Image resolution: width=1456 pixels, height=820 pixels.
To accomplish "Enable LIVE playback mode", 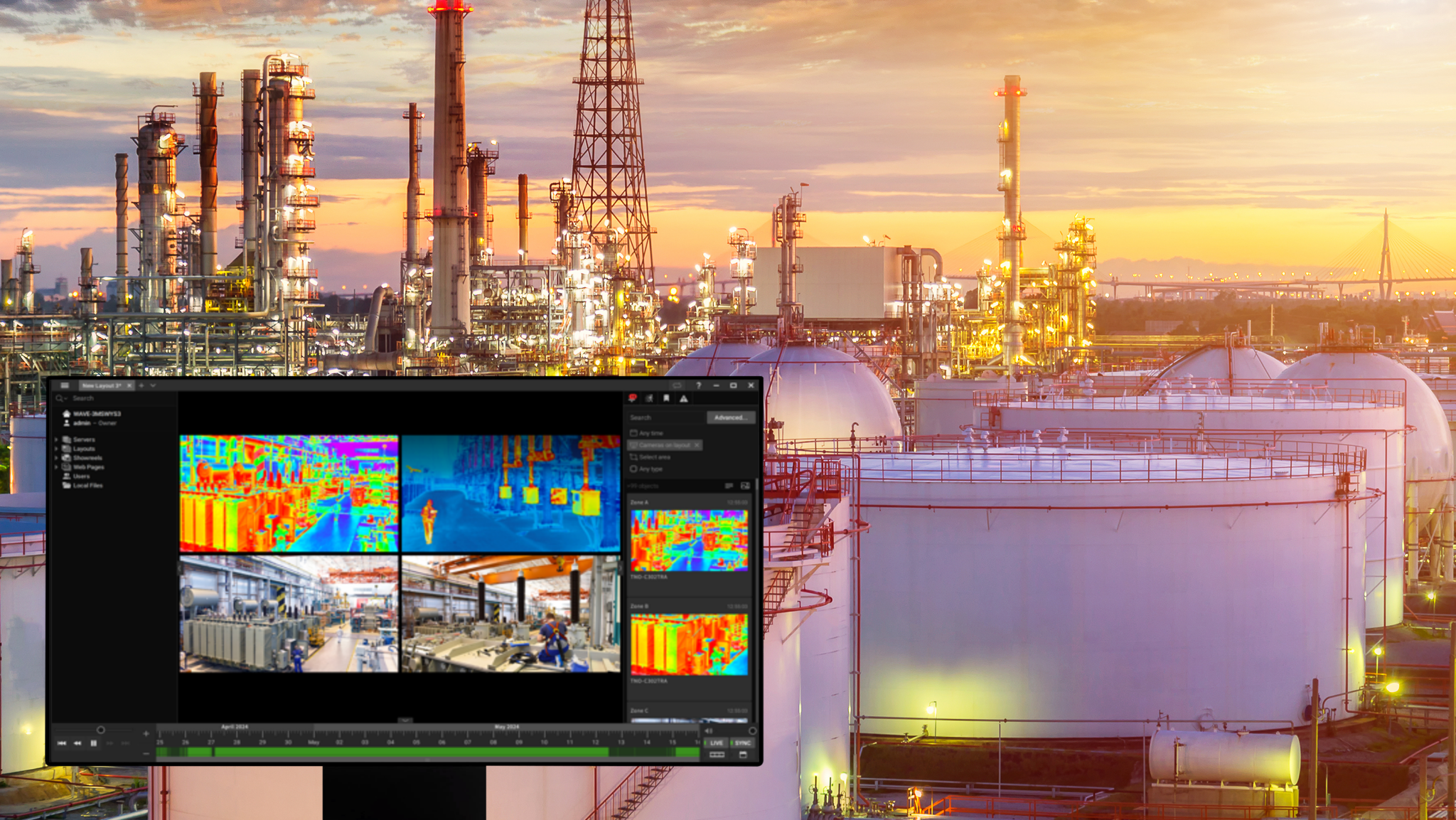I will point(716,742).
